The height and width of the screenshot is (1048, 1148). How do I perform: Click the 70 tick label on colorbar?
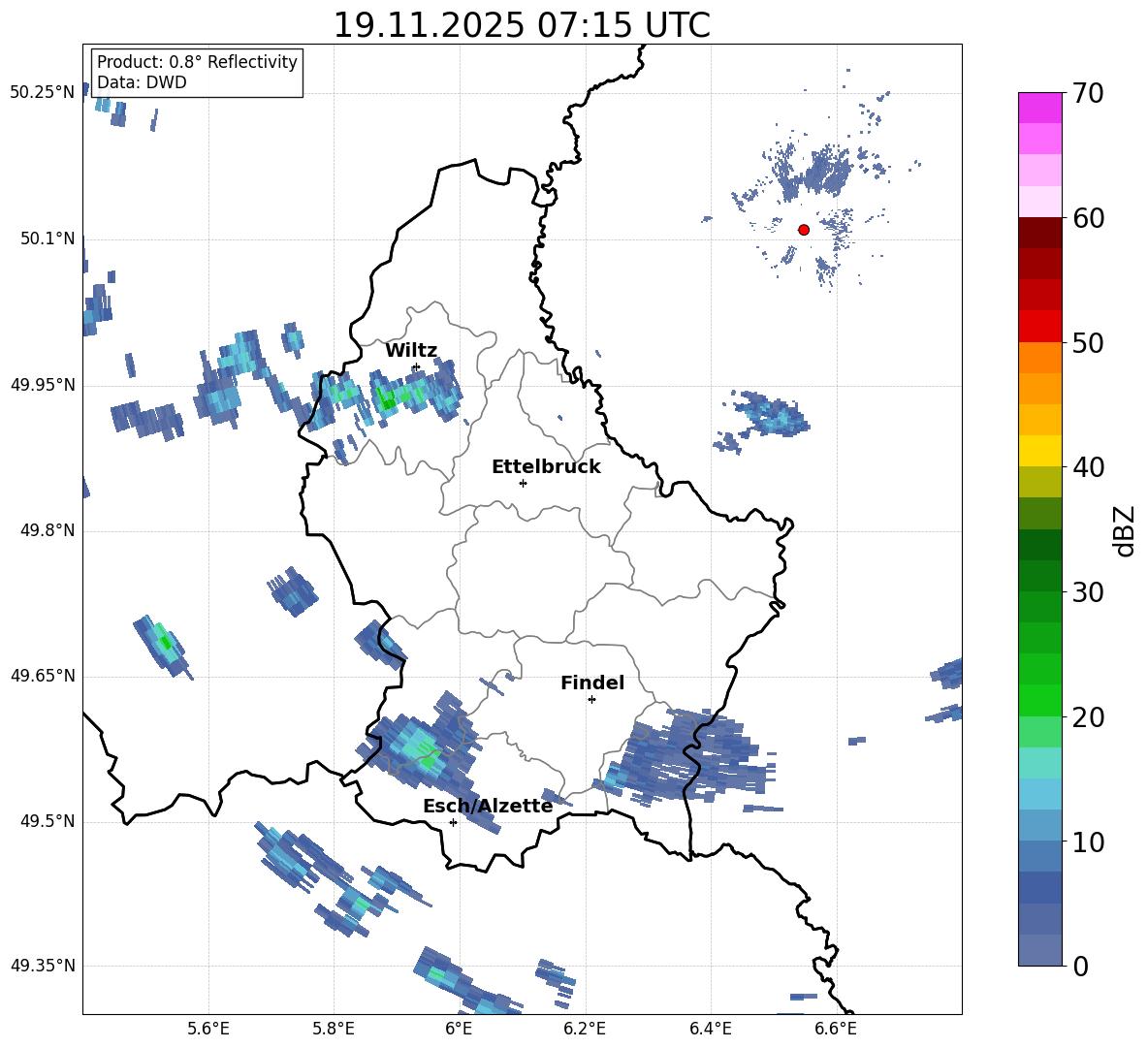(1090, 94)
